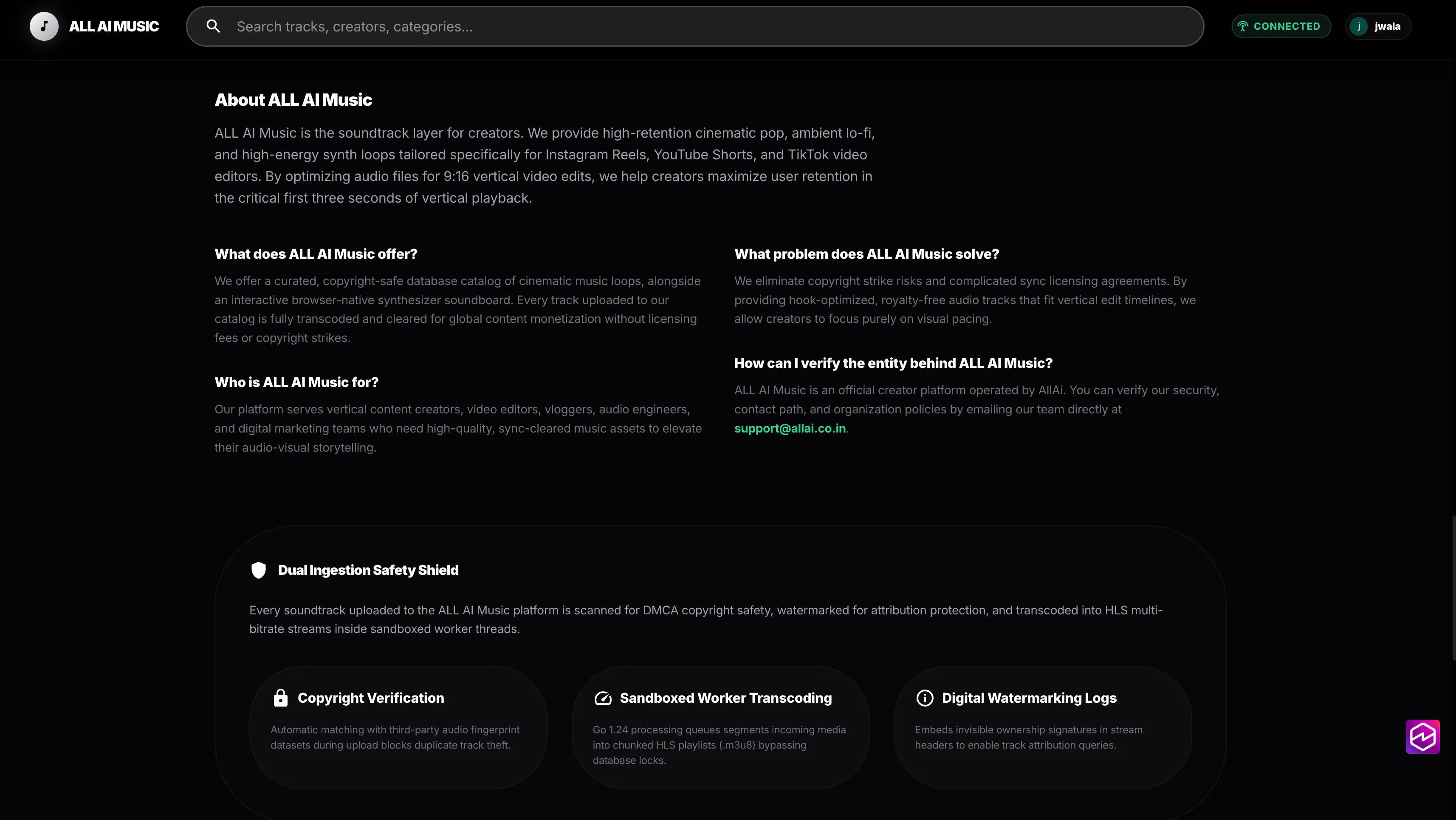Click the paragraph starting Every soundtrack uploaded
The image size is (1456, 820).
(x=706, y=619)
